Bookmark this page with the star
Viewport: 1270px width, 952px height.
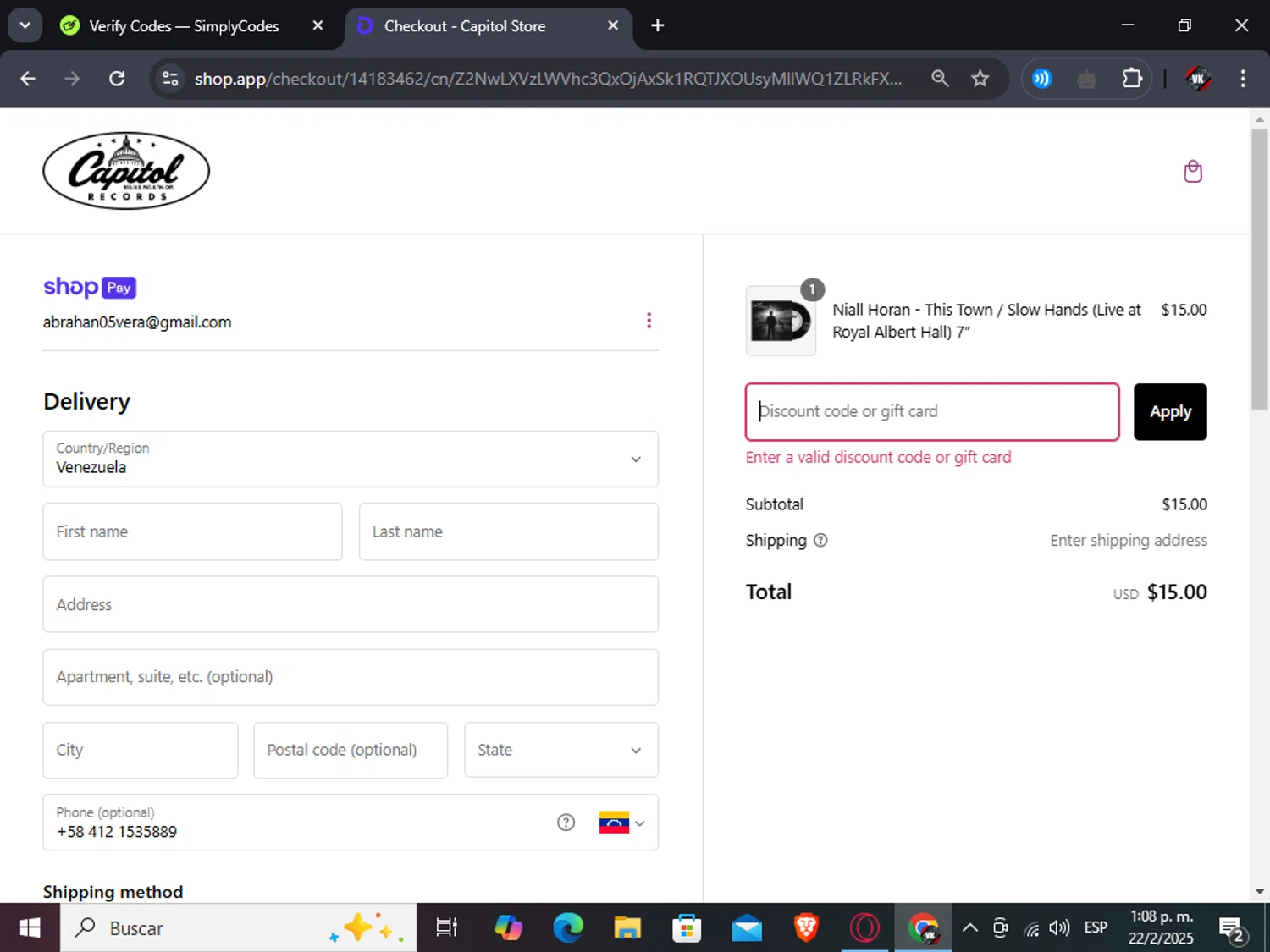click(x=980, y=79)
